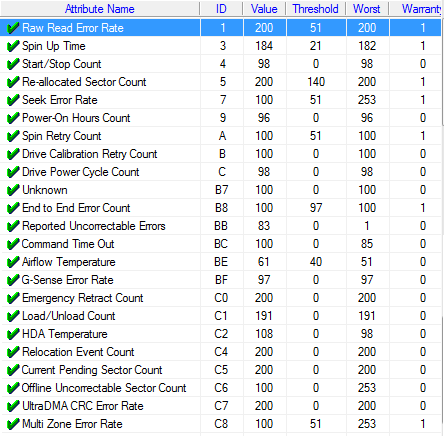Click the Value column header
Image resolution: width=444 pixels, height=438 pixels.
(x=264, y=9)
